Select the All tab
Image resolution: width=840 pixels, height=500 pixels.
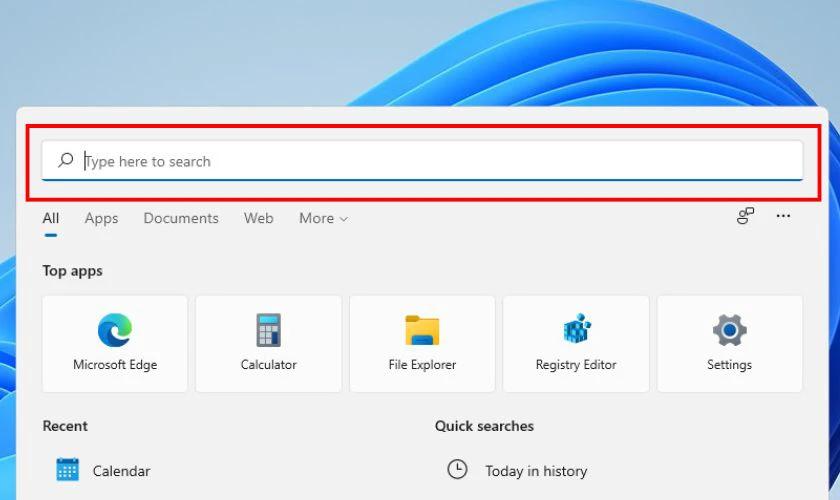point(51,219)
